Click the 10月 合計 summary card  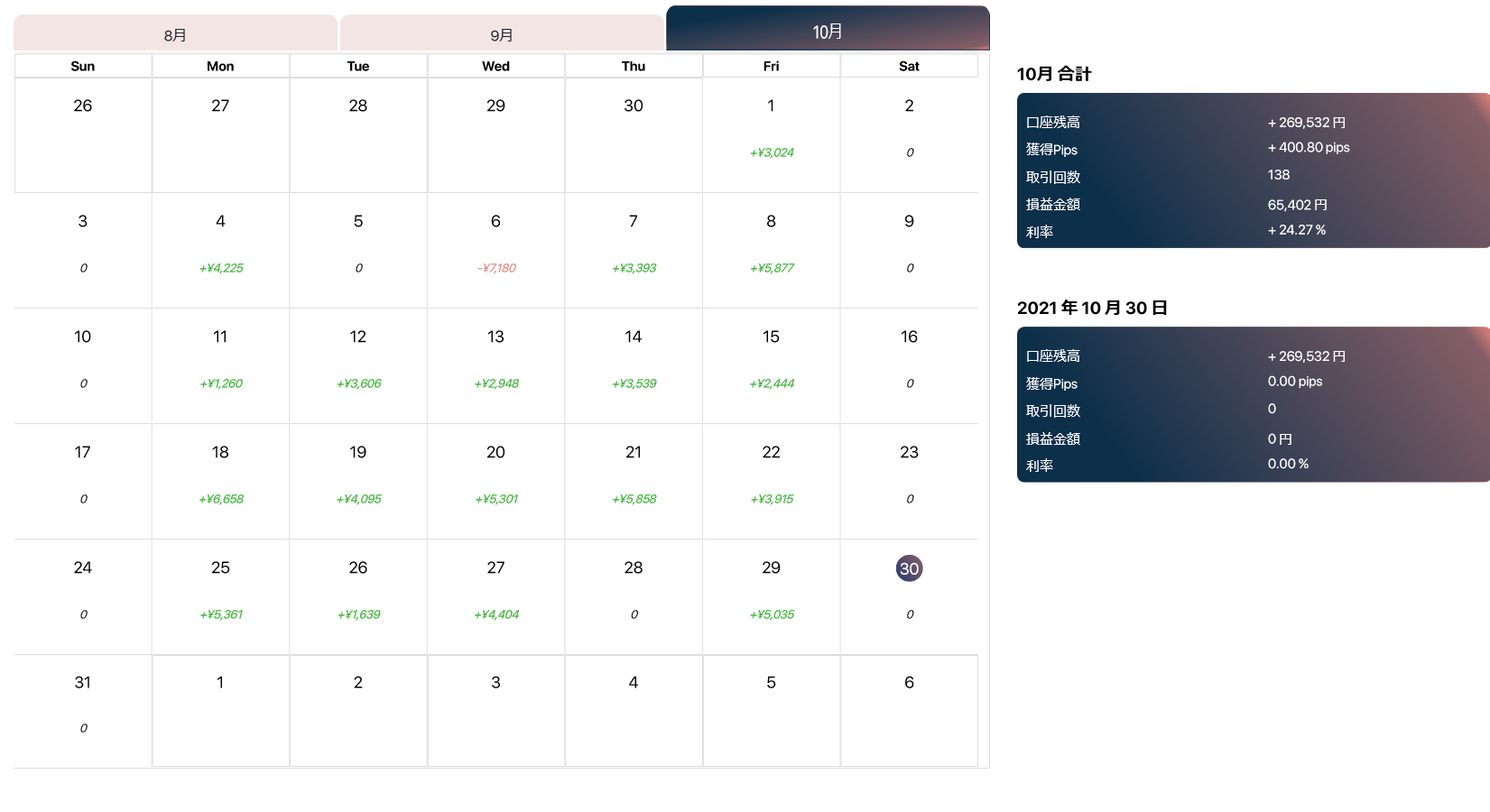tap(1253, 171)
